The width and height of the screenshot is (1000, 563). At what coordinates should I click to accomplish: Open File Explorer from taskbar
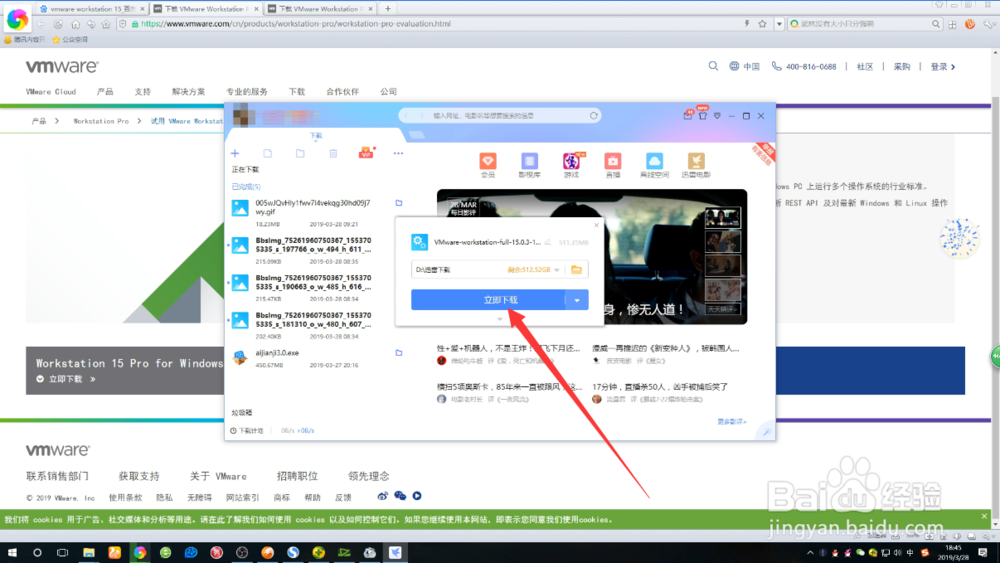[89, 552]
